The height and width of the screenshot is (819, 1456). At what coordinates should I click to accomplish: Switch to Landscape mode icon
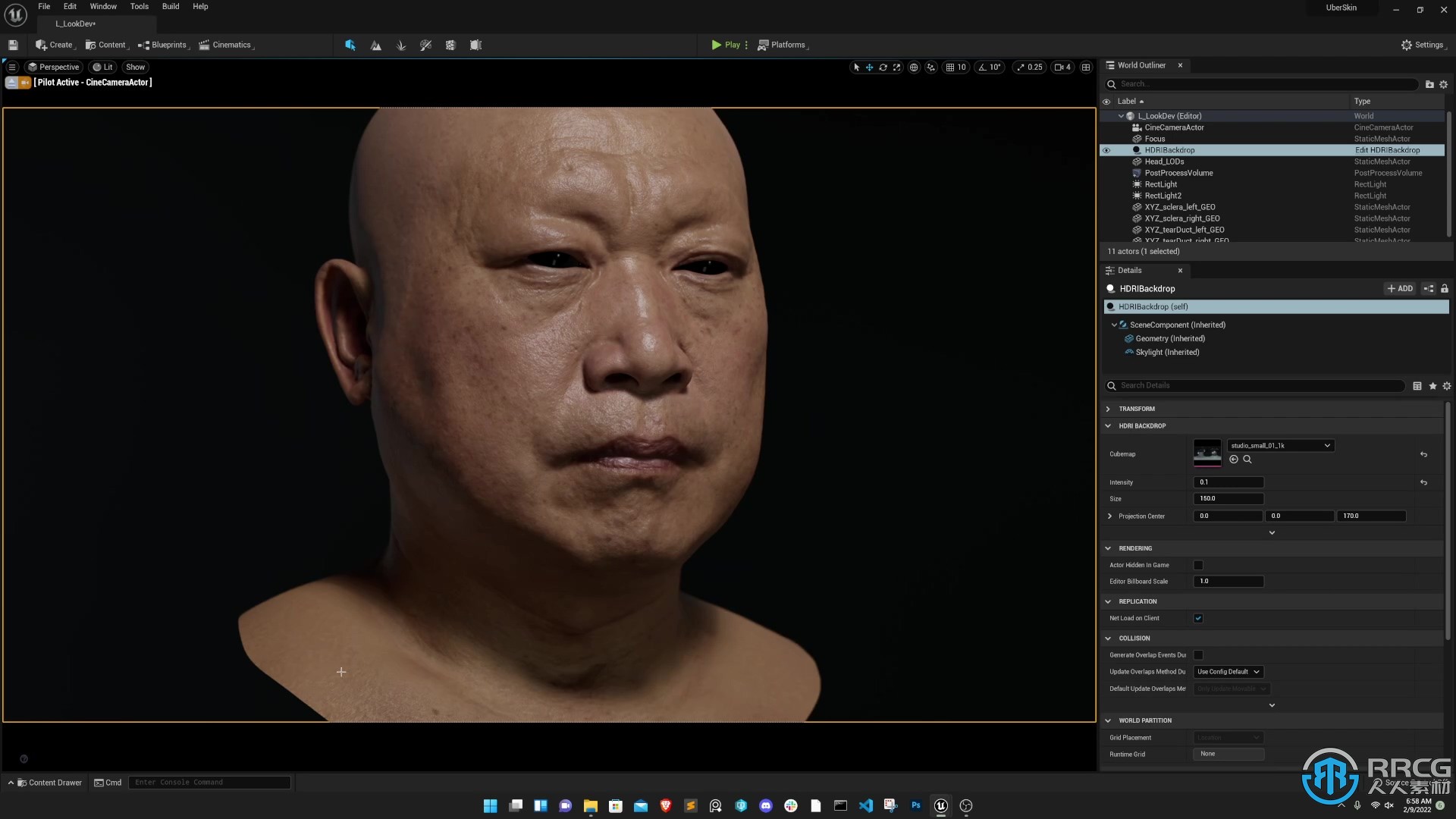pyautogui.click(x=376, y=45)
